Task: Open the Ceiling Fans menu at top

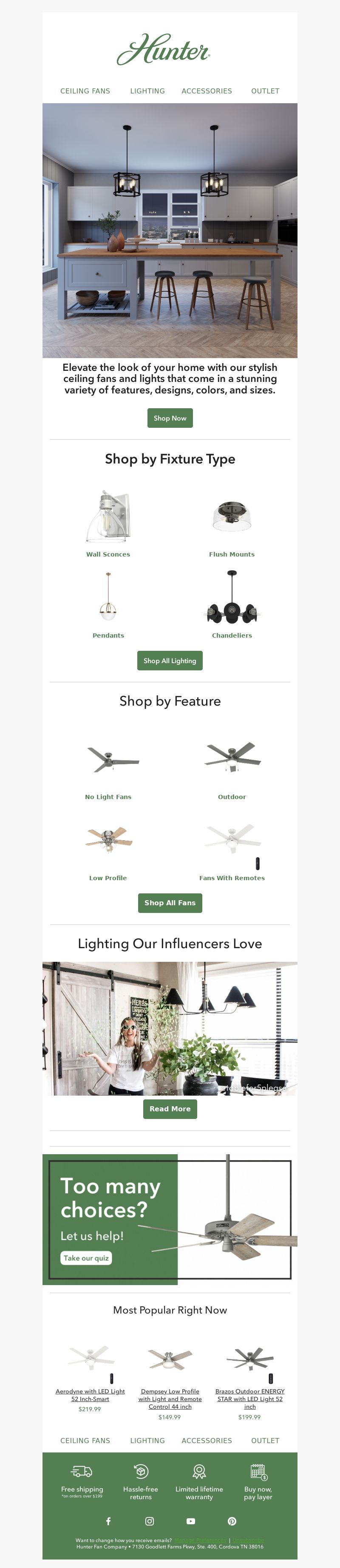Action: click(85, 91)
